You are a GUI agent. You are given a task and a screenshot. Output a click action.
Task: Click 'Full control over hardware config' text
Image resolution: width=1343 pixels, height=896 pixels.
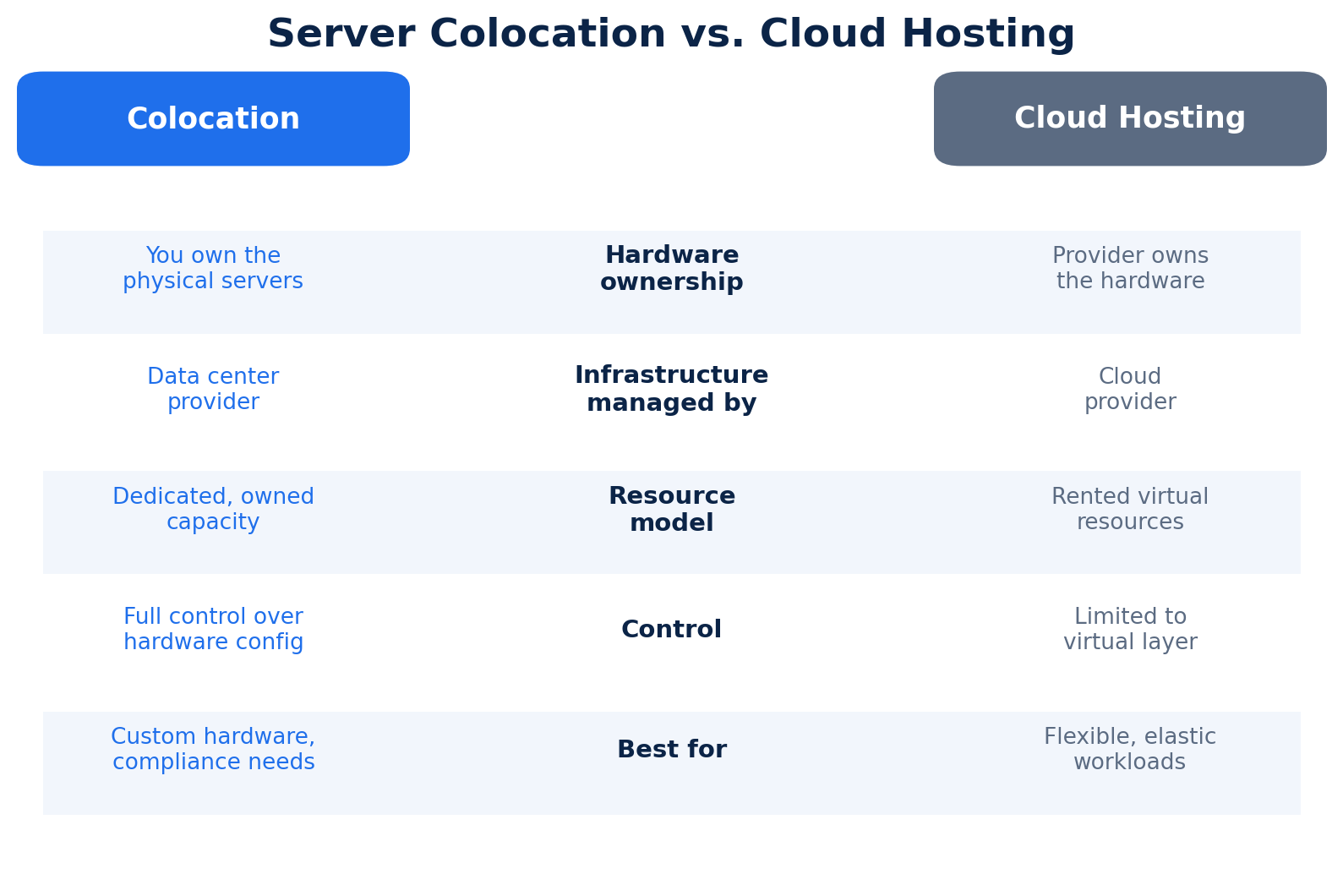(213, 630)
